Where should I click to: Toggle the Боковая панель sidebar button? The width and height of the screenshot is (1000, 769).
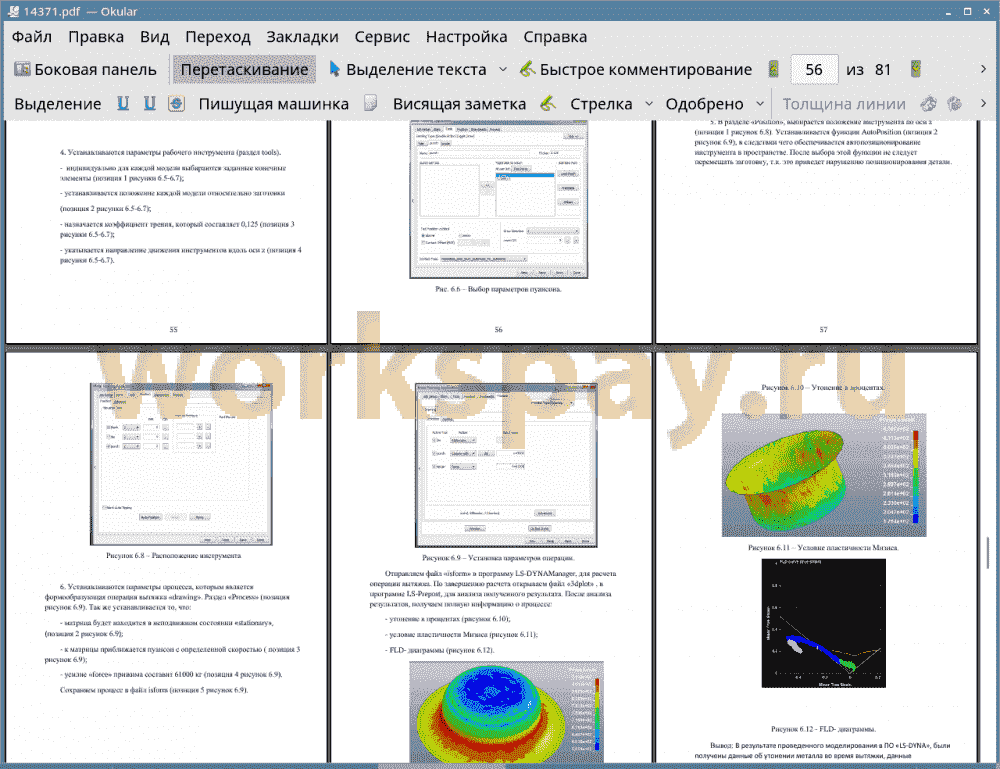pos(85,70)
